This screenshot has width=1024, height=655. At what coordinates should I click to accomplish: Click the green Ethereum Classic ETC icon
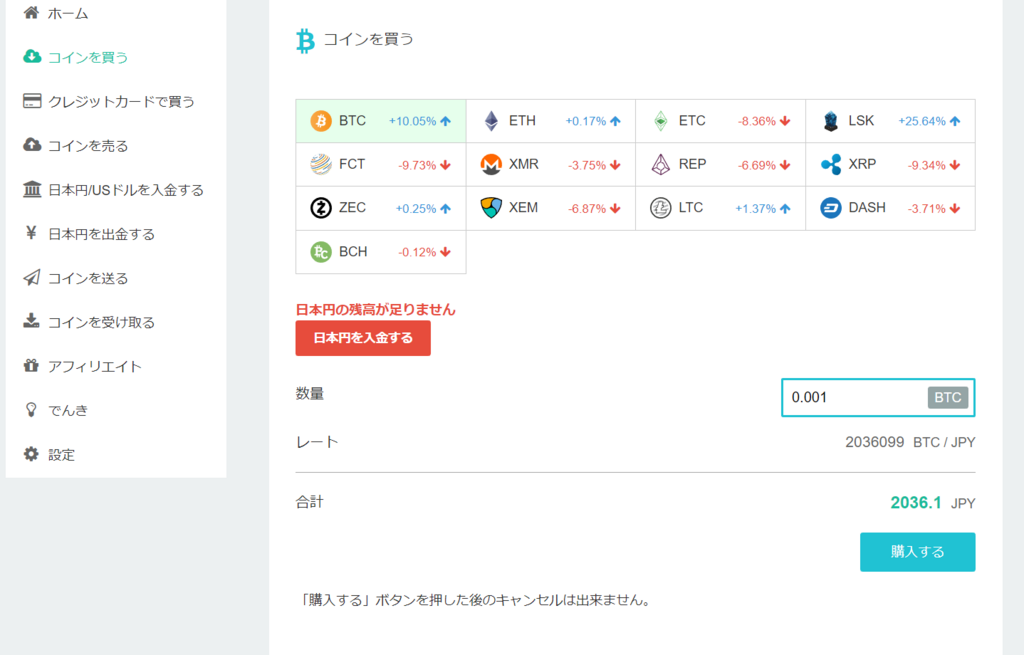661,121
